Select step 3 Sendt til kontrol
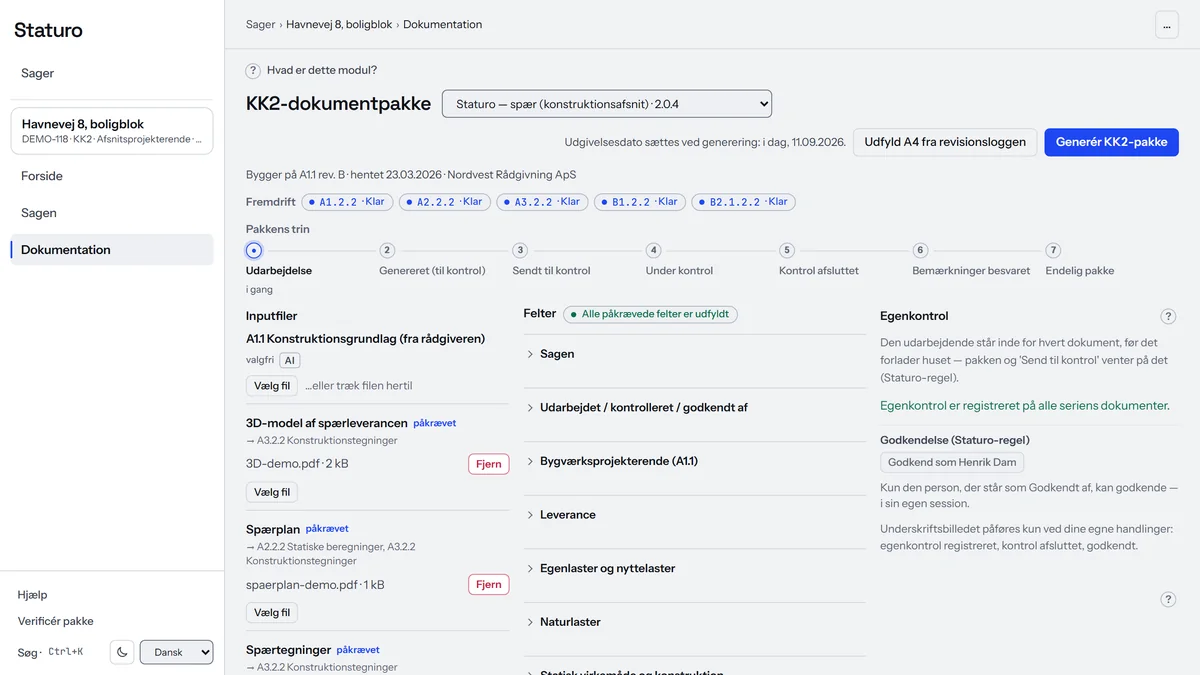The image size is (1200, 675). click(x=520, y=251)
